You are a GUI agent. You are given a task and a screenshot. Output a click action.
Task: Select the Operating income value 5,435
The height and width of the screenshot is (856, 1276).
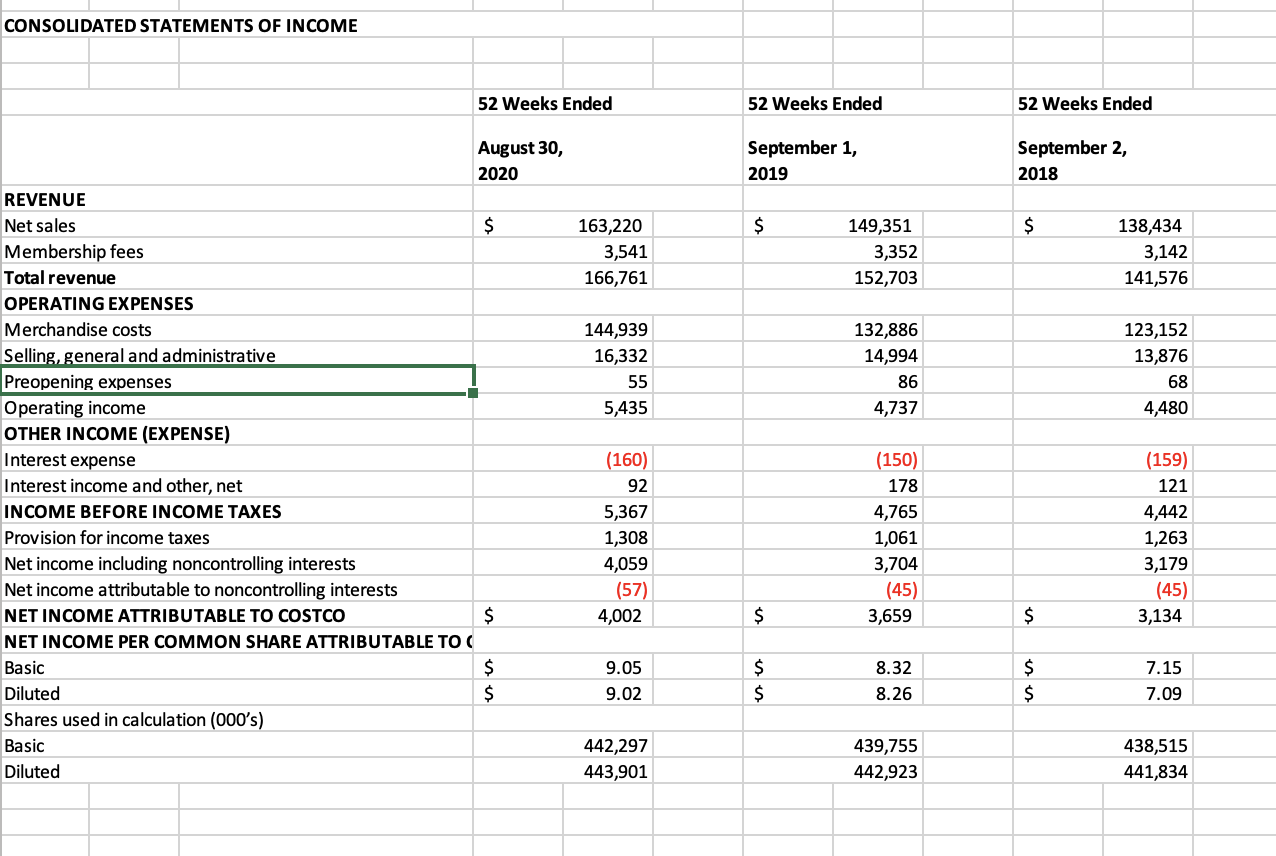580,407
